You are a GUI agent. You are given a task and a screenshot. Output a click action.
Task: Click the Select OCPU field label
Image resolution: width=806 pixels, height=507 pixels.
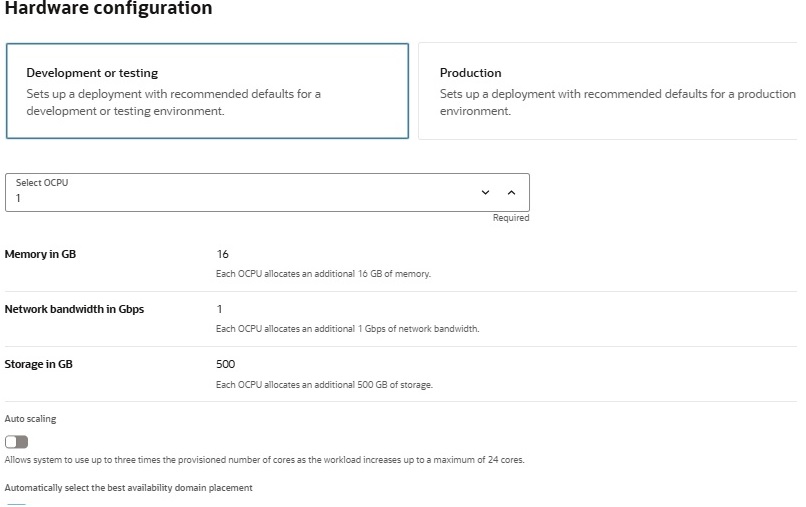[42, 183]
